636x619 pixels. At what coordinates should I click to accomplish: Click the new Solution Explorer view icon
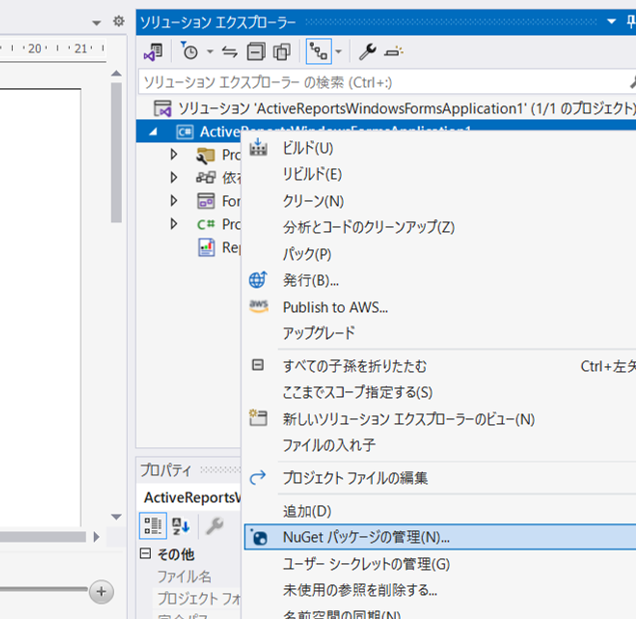(258, 418)
